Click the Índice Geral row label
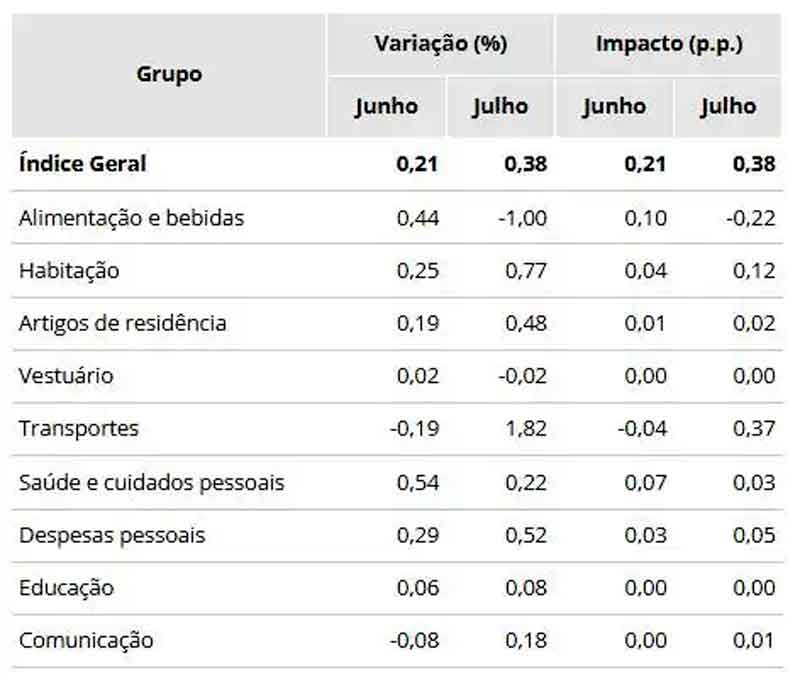The image size is (800, 680). tap(83, 164)
